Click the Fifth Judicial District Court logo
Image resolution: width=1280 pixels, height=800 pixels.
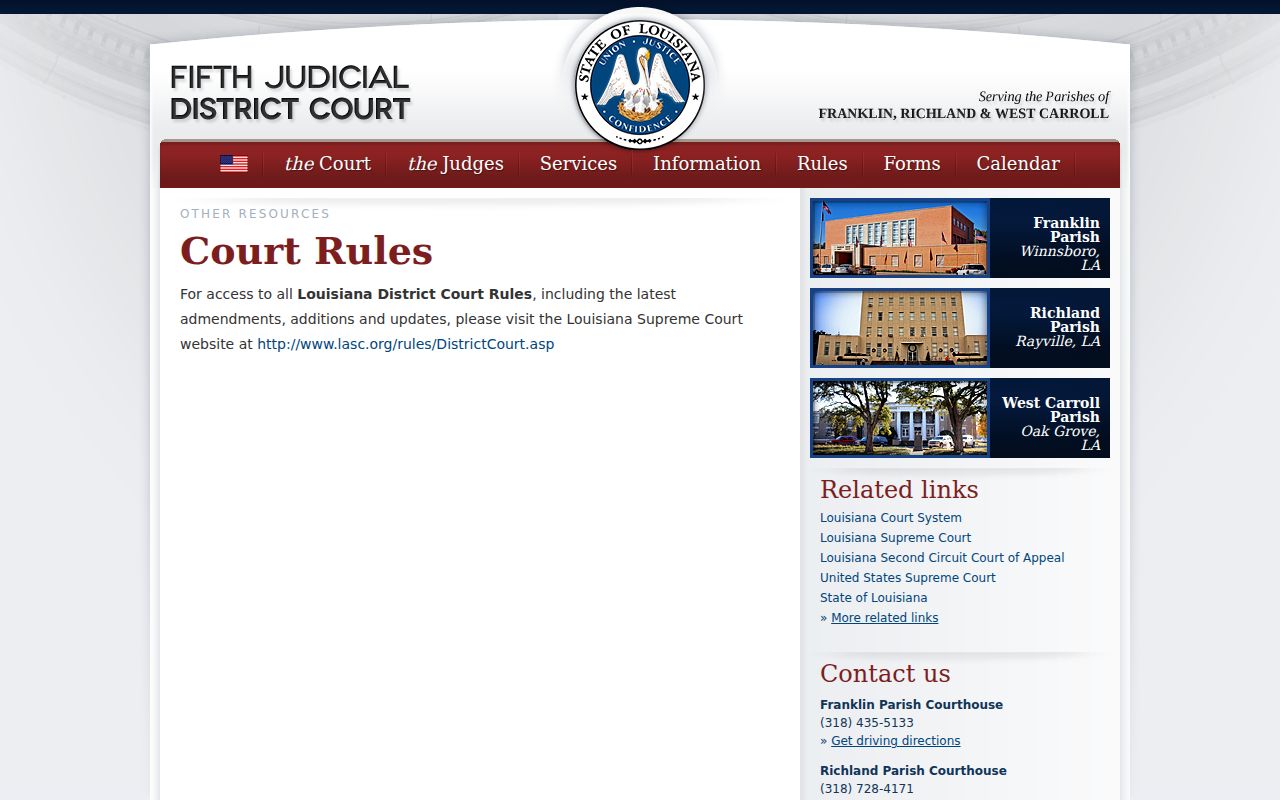(x=290, y=93)
